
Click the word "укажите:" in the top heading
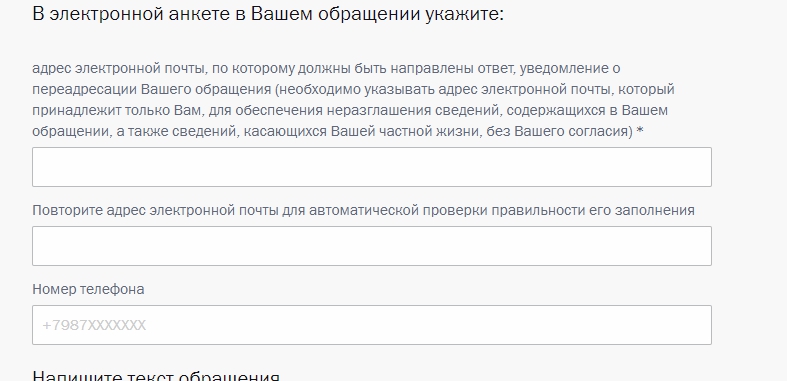coord(464,14)
